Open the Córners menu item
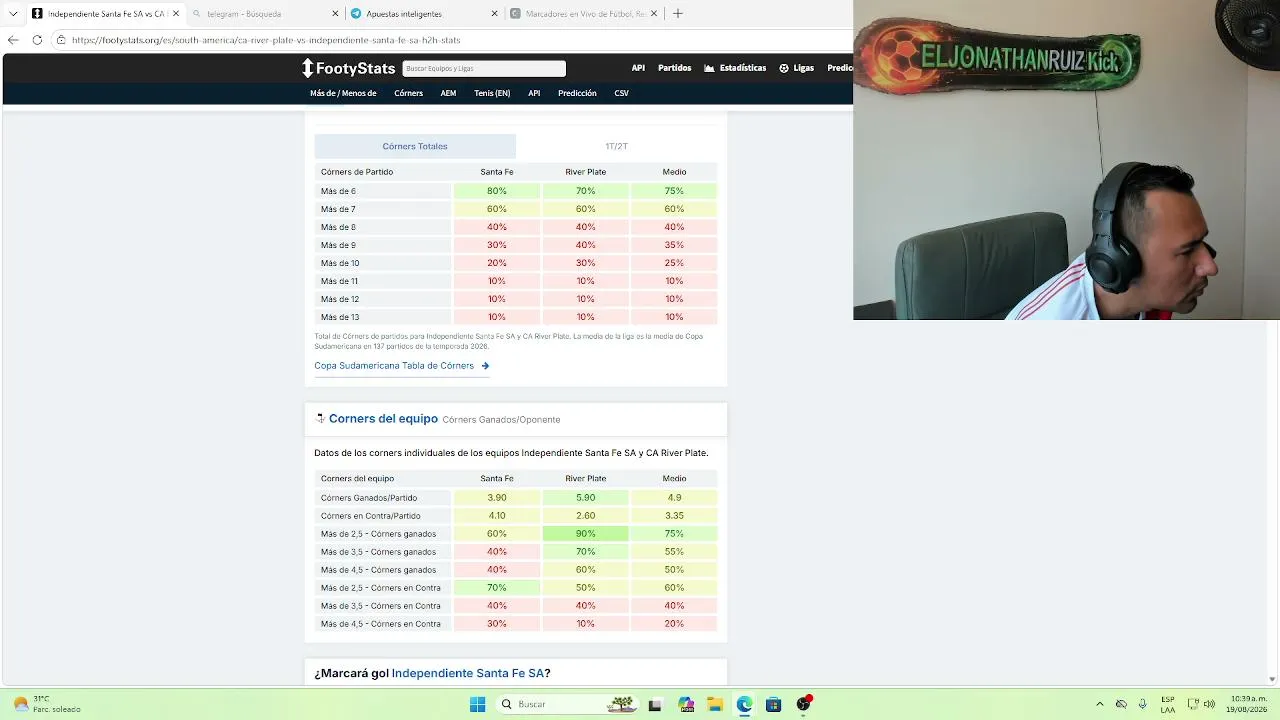The image size is (1280, 720). (x=408, y=93)
